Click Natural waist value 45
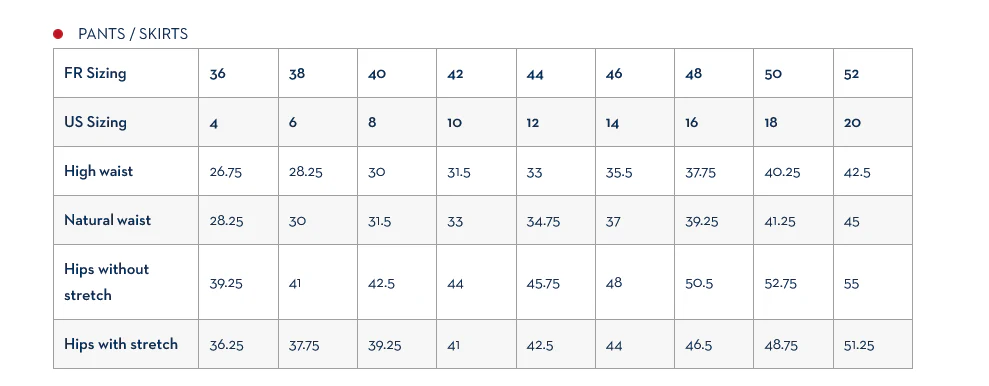The width and height of the screenshot is (989, 386). point(851,221)
